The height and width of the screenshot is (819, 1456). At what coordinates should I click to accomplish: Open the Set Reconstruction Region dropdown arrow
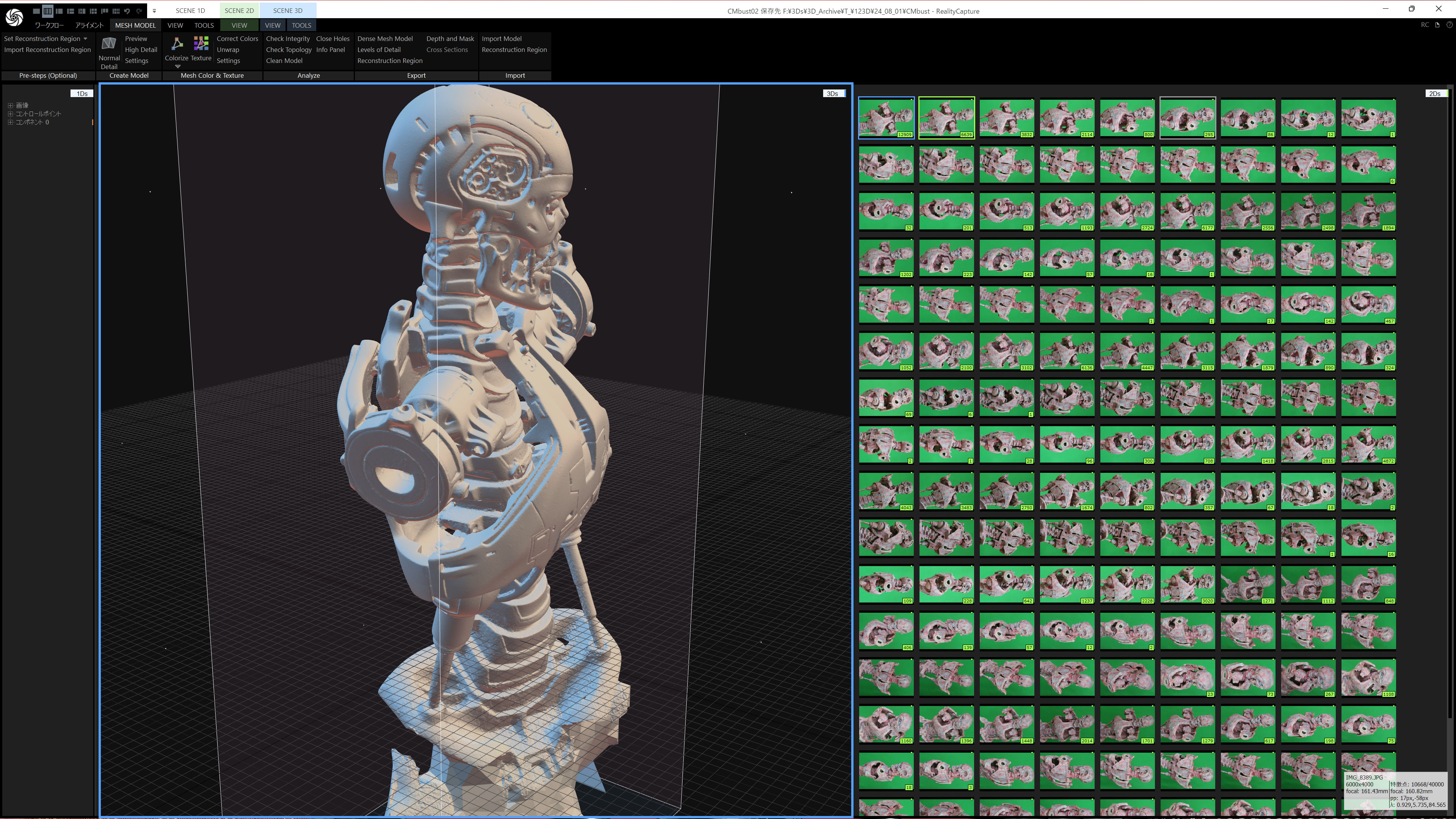tap(85, 38)
